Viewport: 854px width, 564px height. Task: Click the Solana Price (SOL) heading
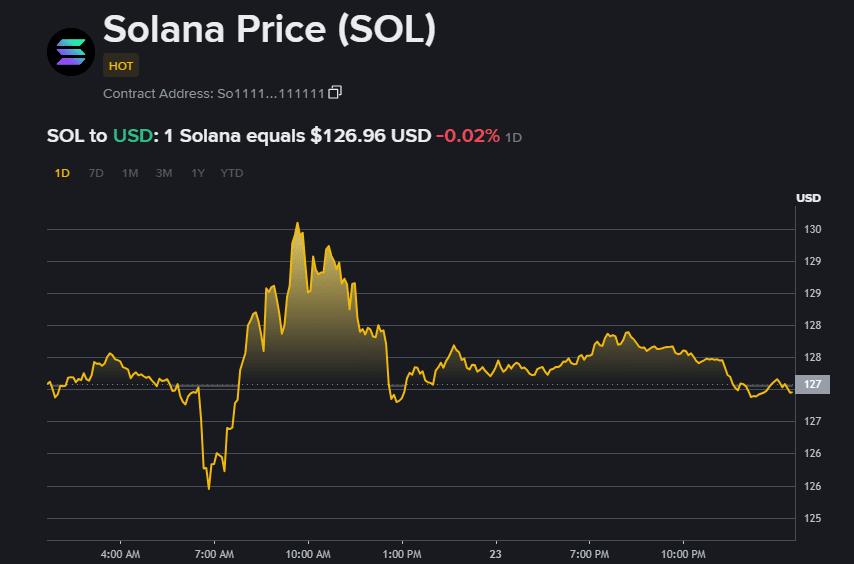pos(270,28)
